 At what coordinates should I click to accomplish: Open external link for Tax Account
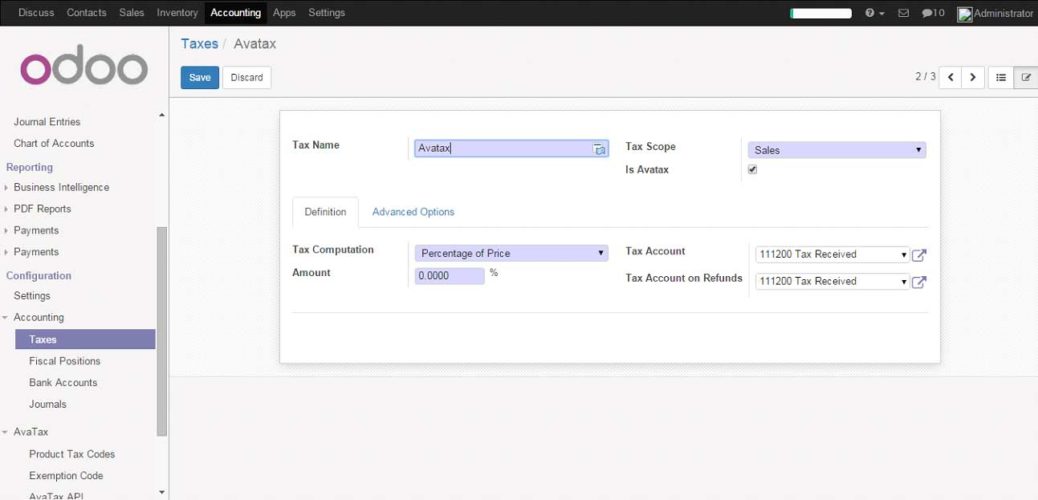919,255
